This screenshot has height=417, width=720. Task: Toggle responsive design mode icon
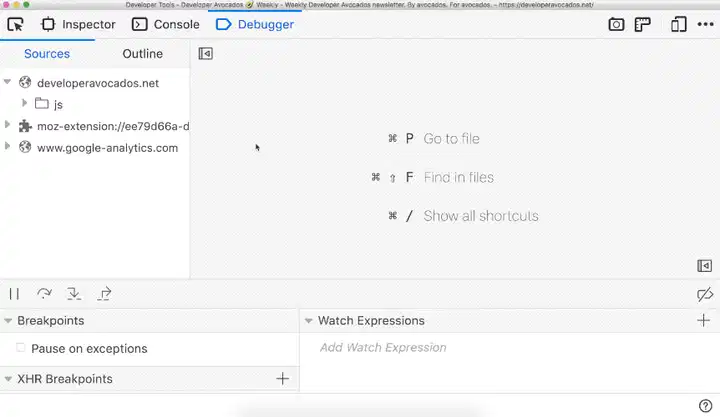pos(678,24)
